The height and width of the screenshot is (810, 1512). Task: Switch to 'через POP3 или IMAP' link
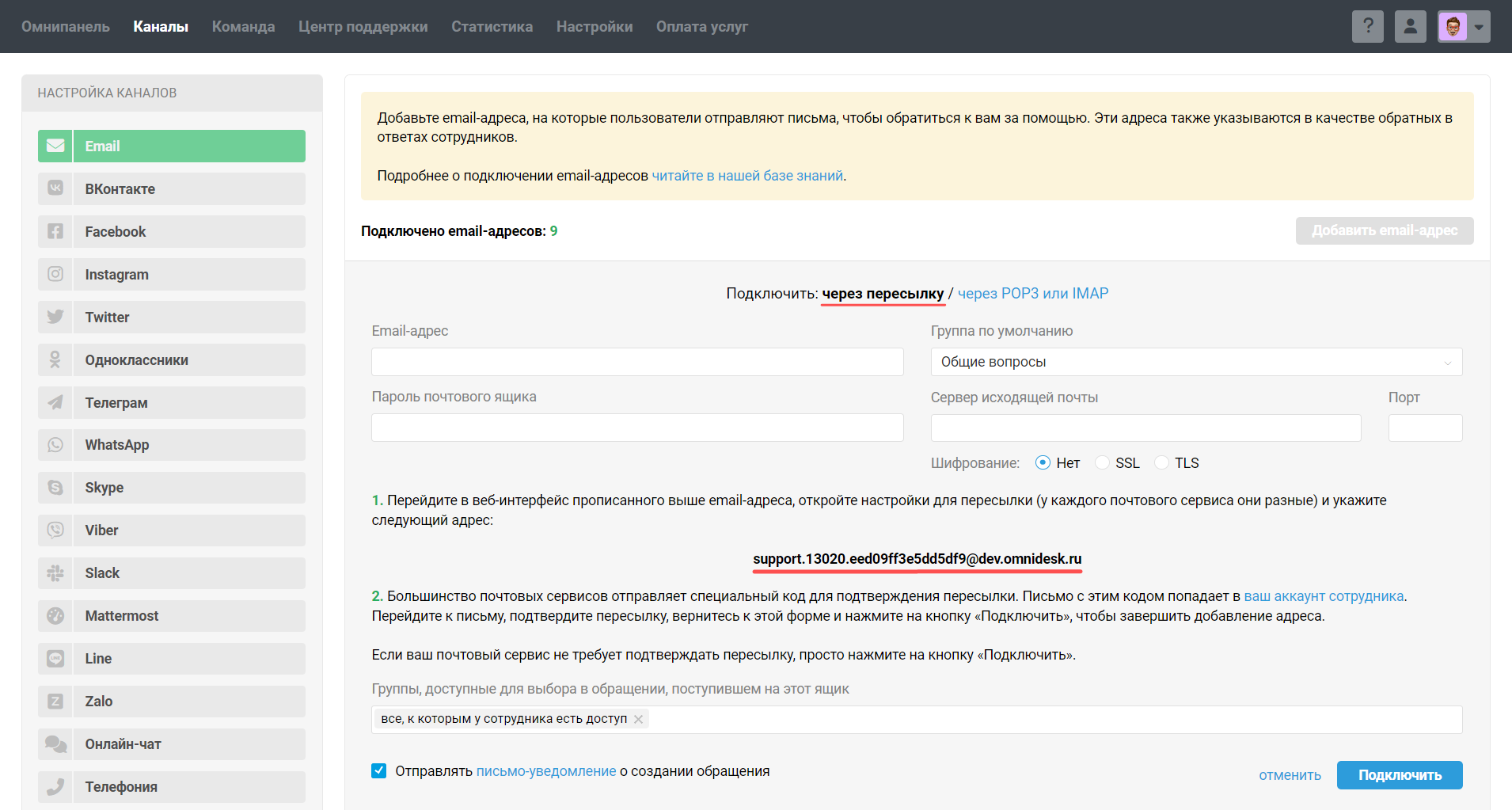coord(1032,293)
